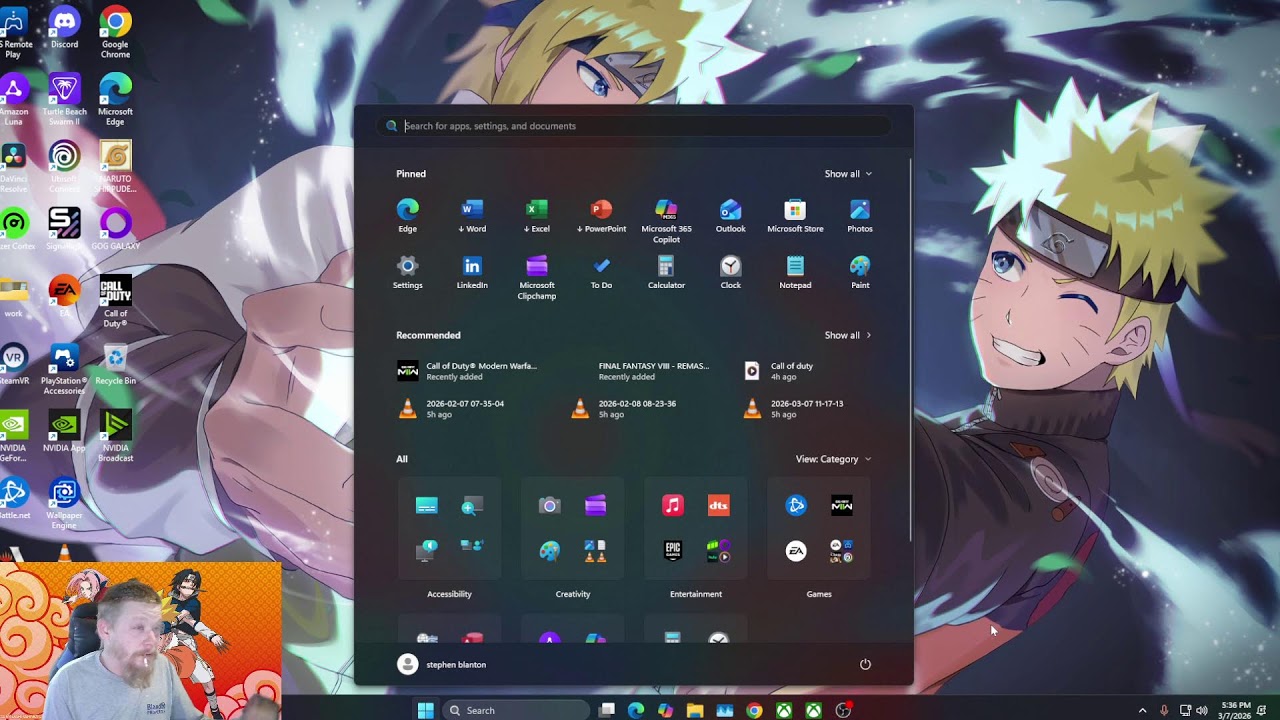This screenshot has width=1280, height=720.
Task: Select the Turtle Beach Swarm II shortcut
Action: (x=64, y=100)
